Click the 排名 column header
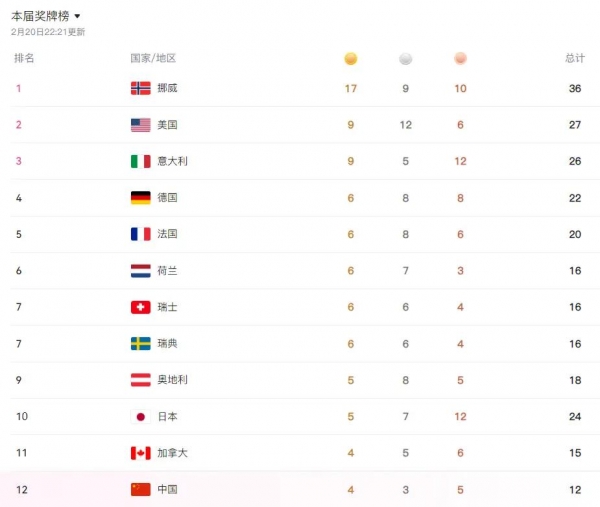This screenshot has width=600, height=507. tap(24, 59)
